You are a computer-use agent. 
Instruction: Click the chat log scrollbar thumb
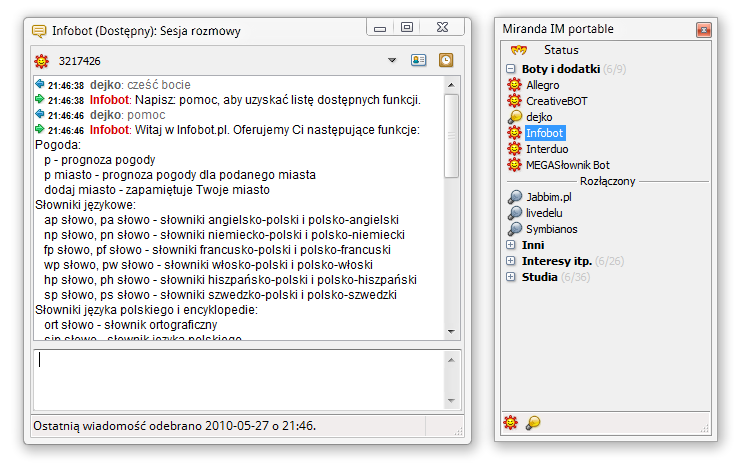click(451, 136)
